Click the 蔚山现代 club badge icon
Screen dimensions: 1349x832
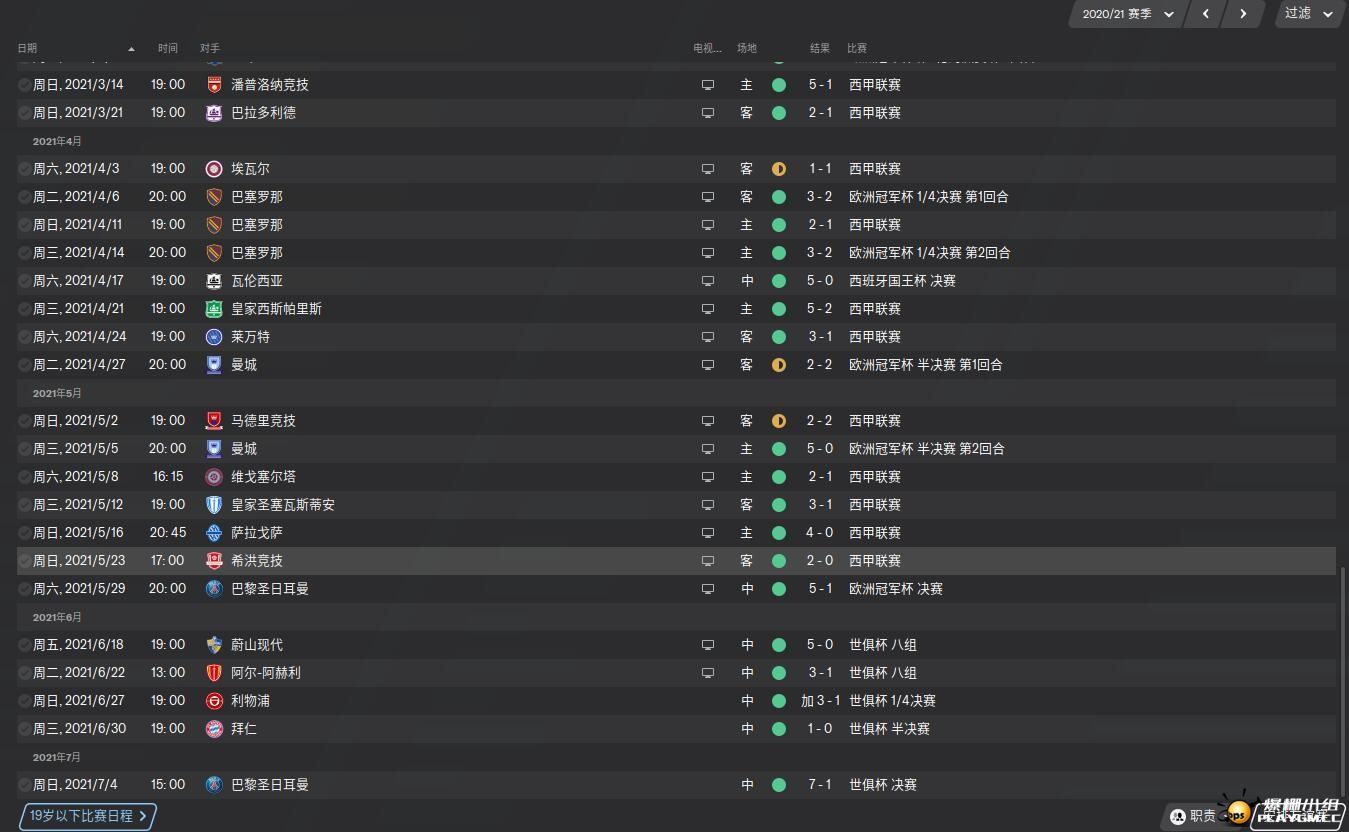coord(214,645)
